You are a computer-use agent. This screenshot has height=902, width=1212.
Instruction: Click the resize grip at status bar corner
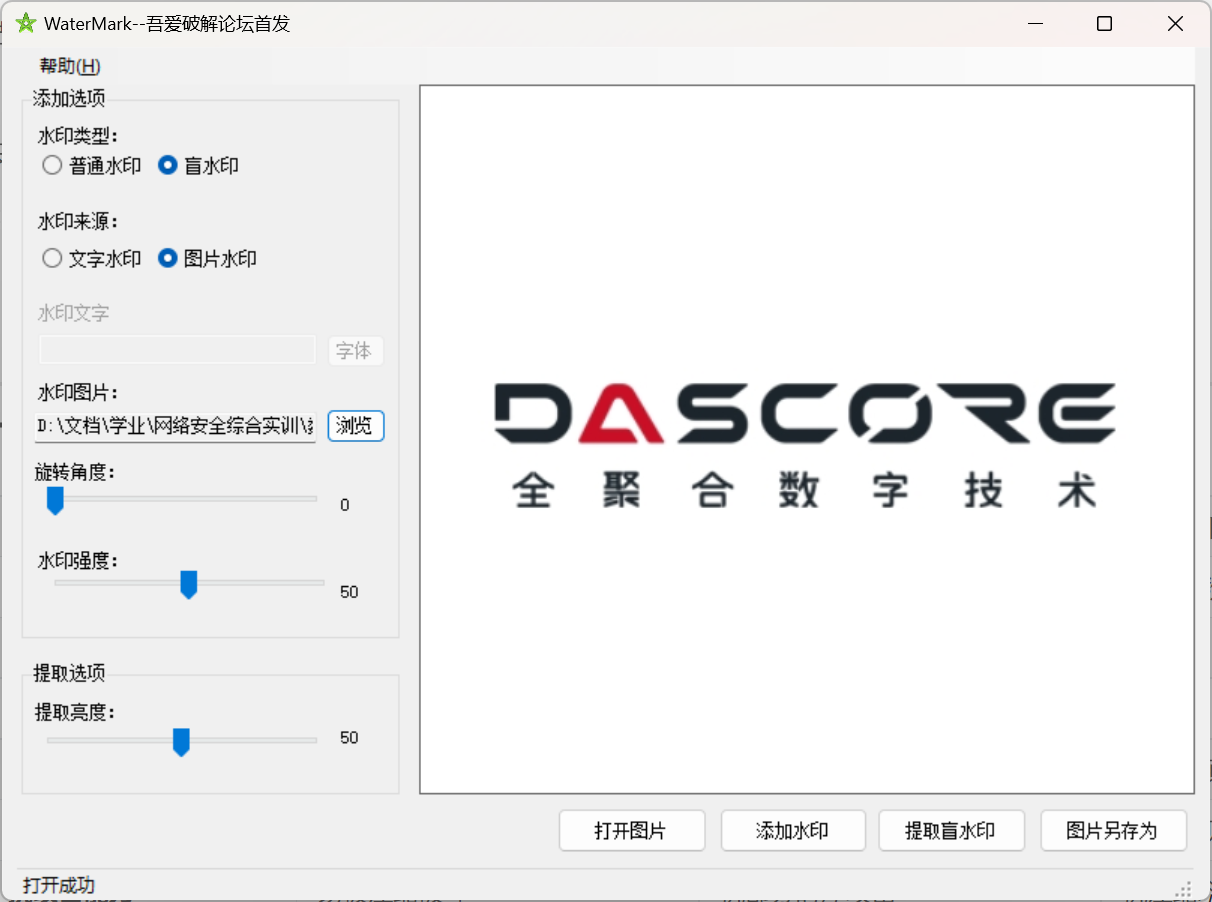[x=1184, y=887]
